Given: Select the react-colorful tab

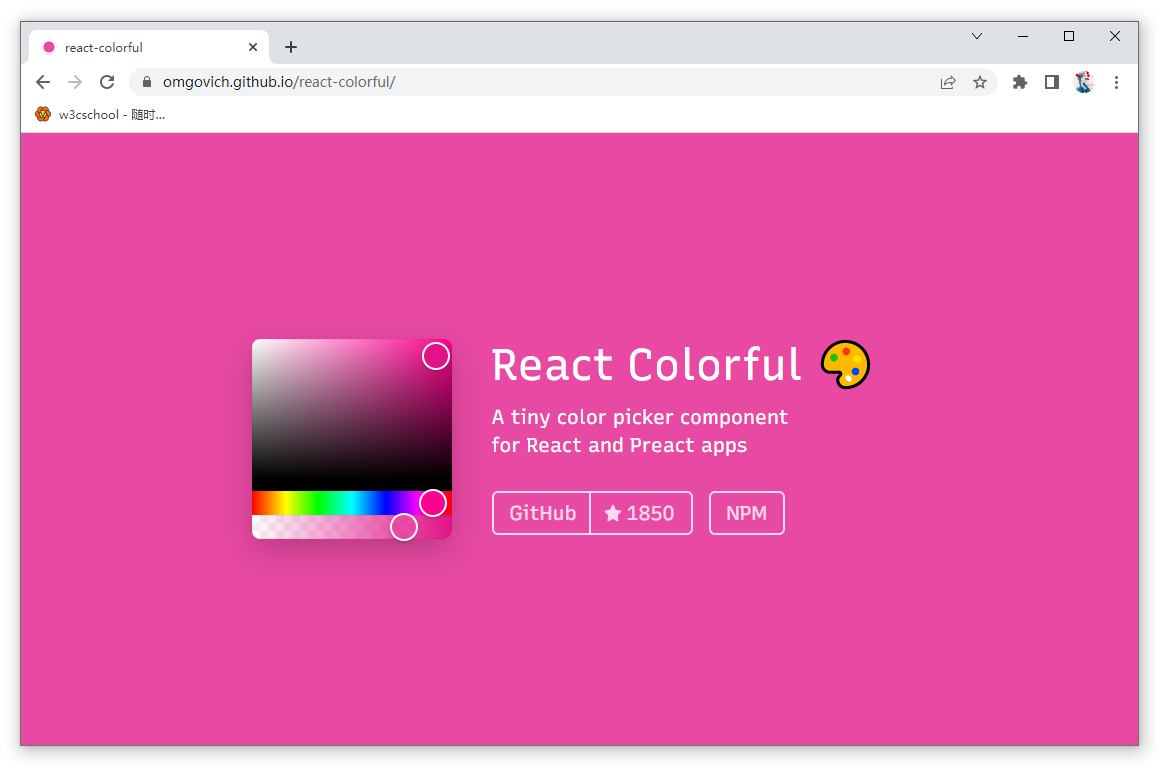Looking at the screenshot, I should coord(140,47).
